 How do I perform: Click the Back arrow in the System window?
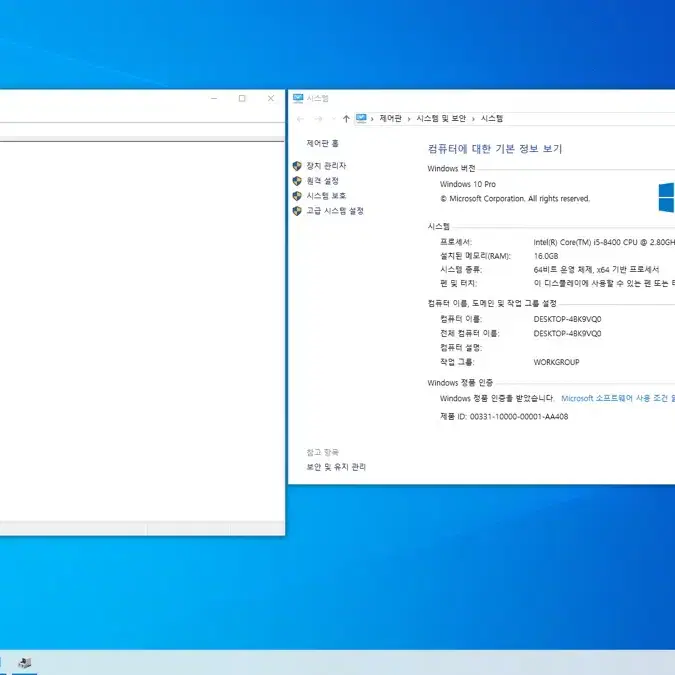(300, 119)
